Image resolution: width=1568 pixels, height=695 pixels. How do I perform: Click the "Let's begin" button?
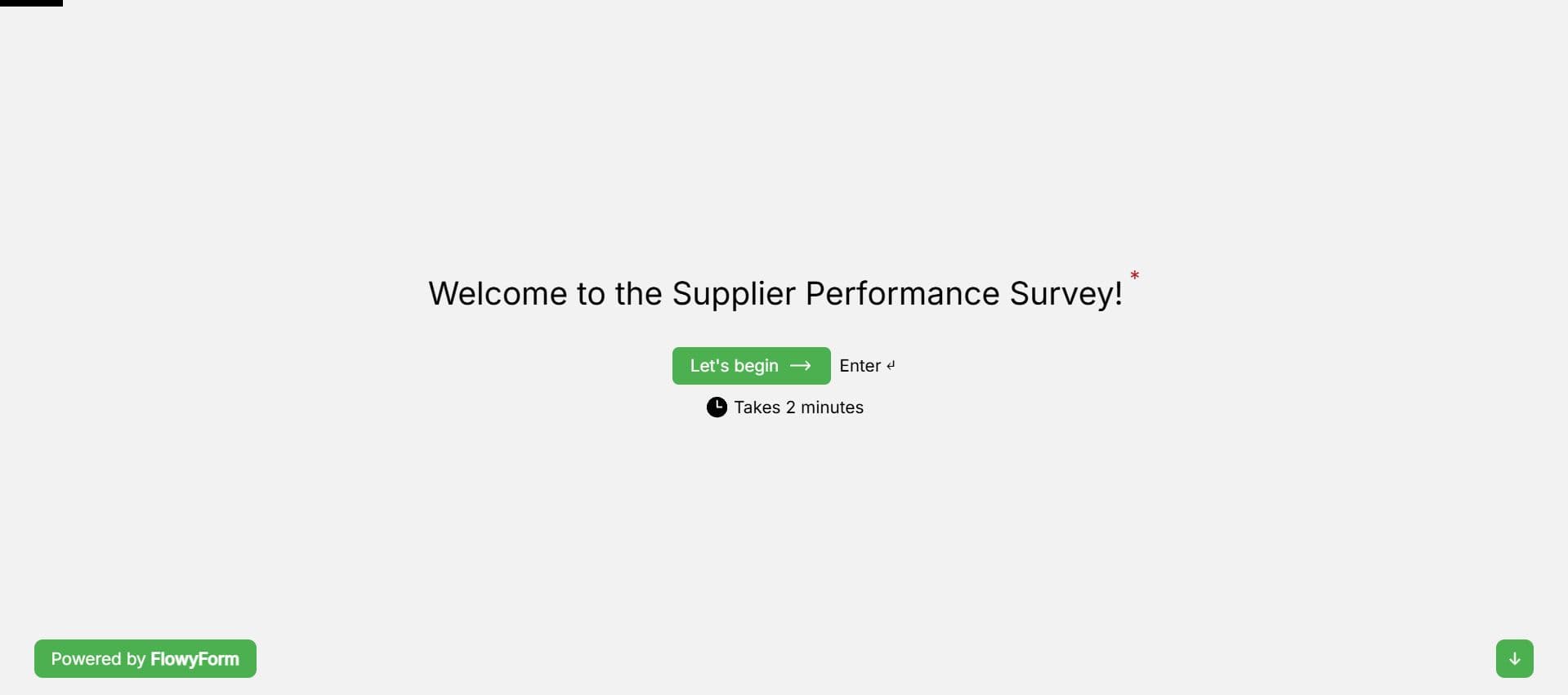click(751, 365)
